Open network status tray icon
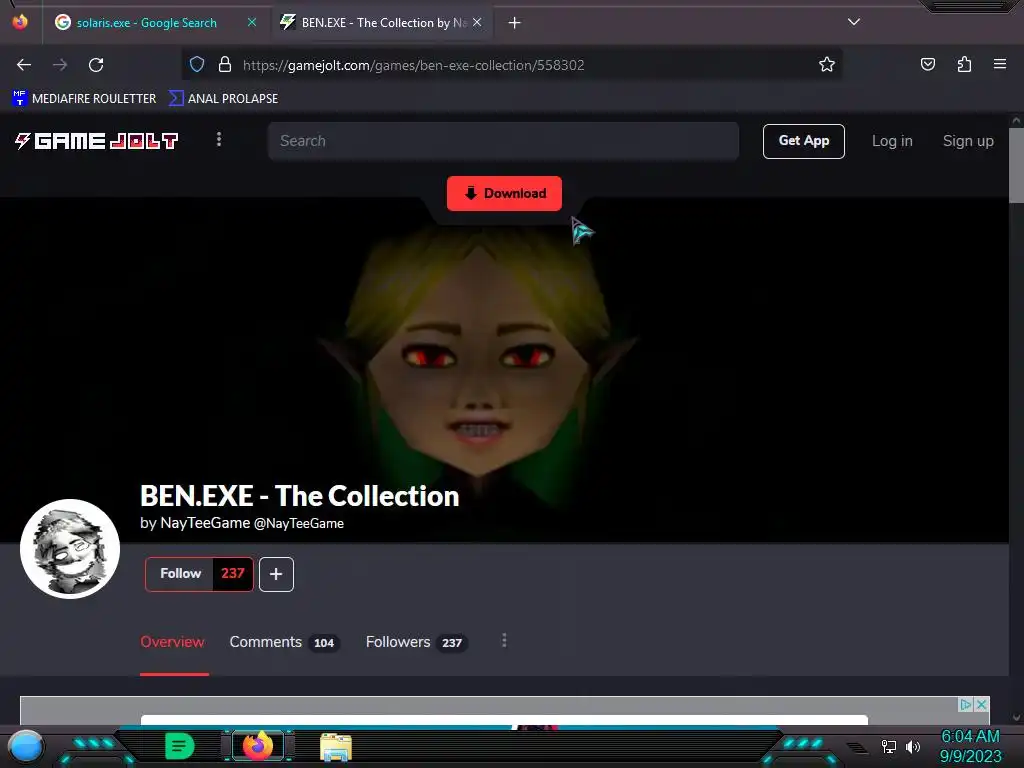The height and width of the screenshot is (768, 1024). coord(889,746)
